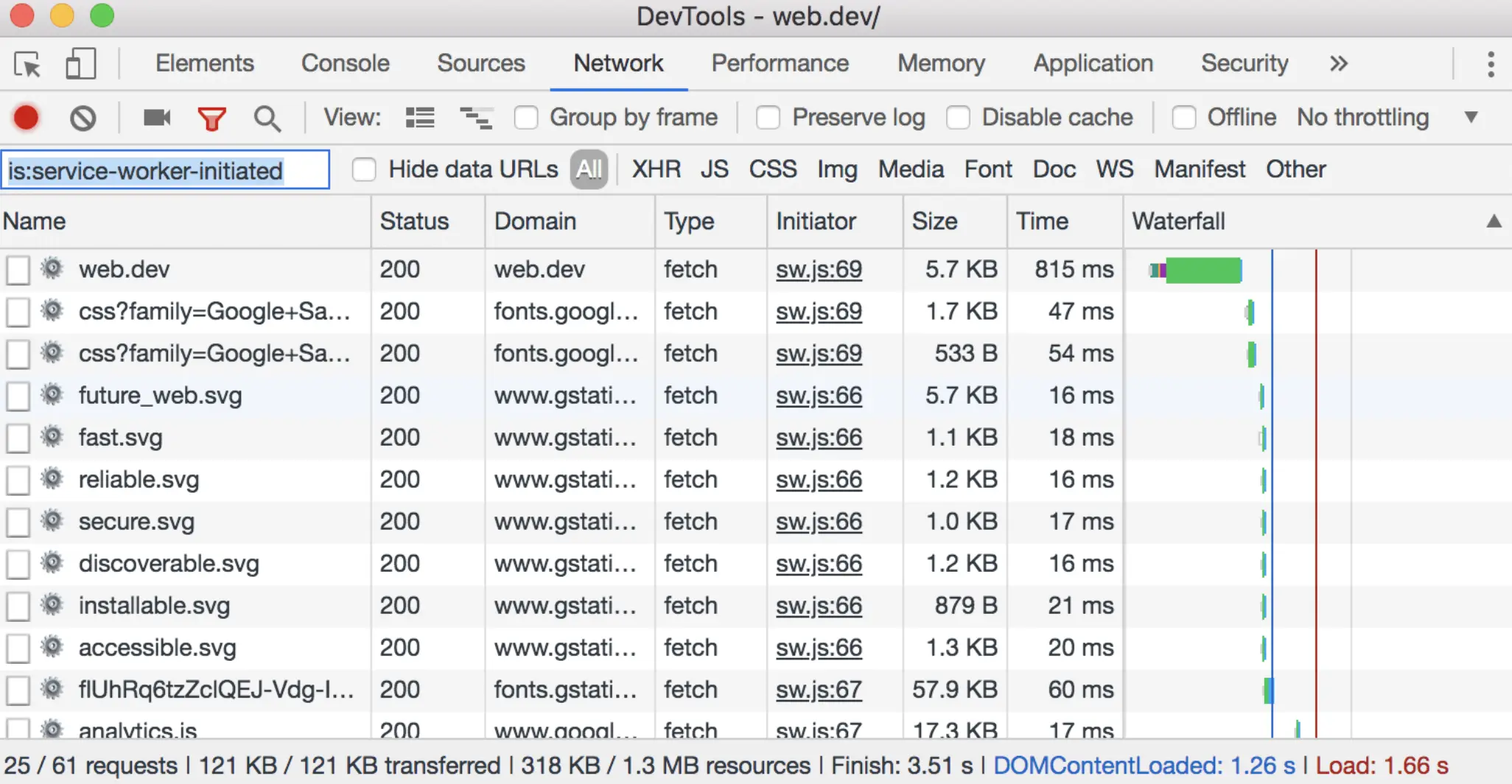
Task: Select the inspect element cursor icon
Action: coord(28,65)
